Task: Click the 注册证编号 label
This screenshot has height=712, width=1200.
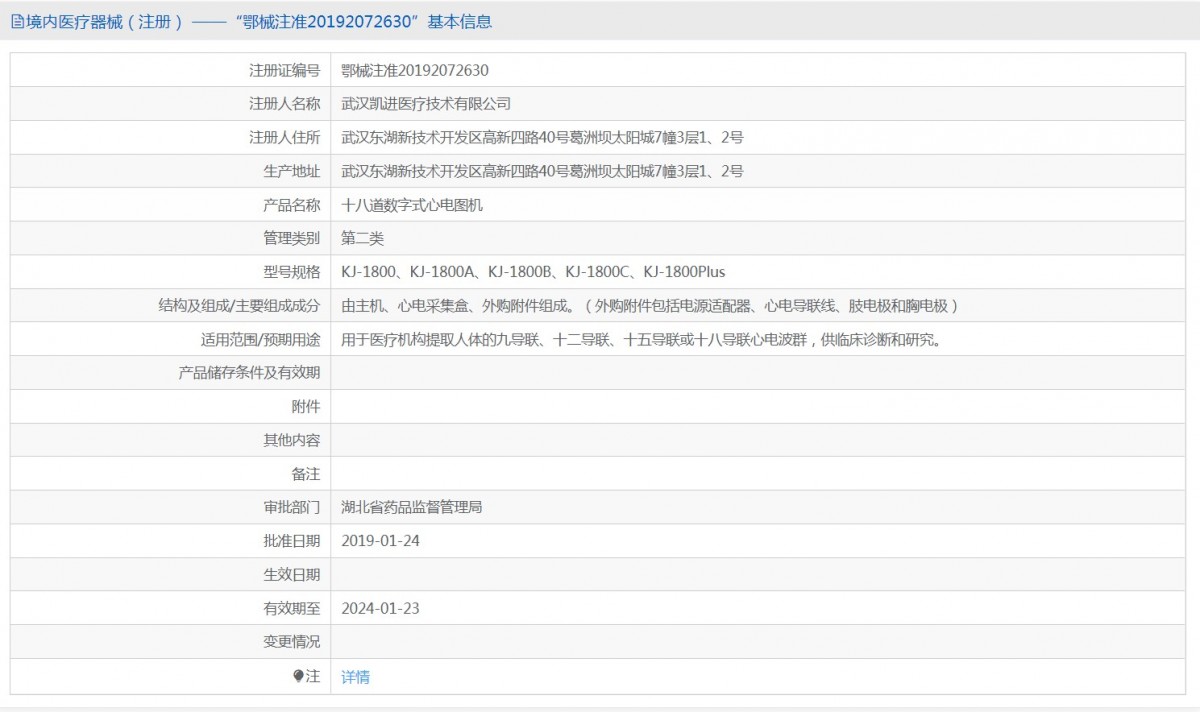Action: 285,70
